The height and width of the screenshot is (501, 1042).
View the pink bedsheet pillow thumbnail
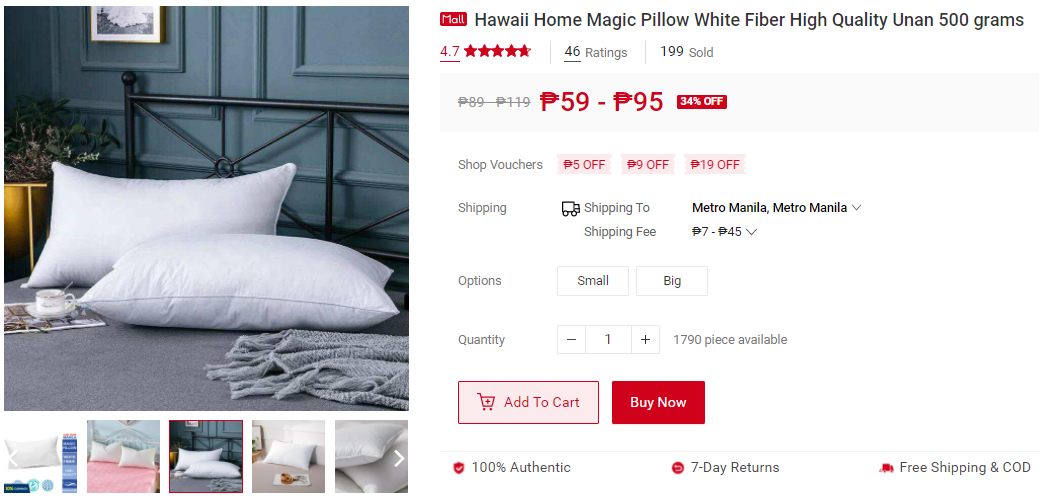(x=124, y=456)
